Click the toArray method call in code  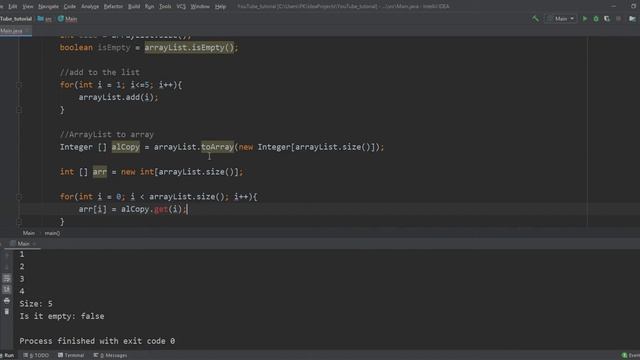pos(217,147)
